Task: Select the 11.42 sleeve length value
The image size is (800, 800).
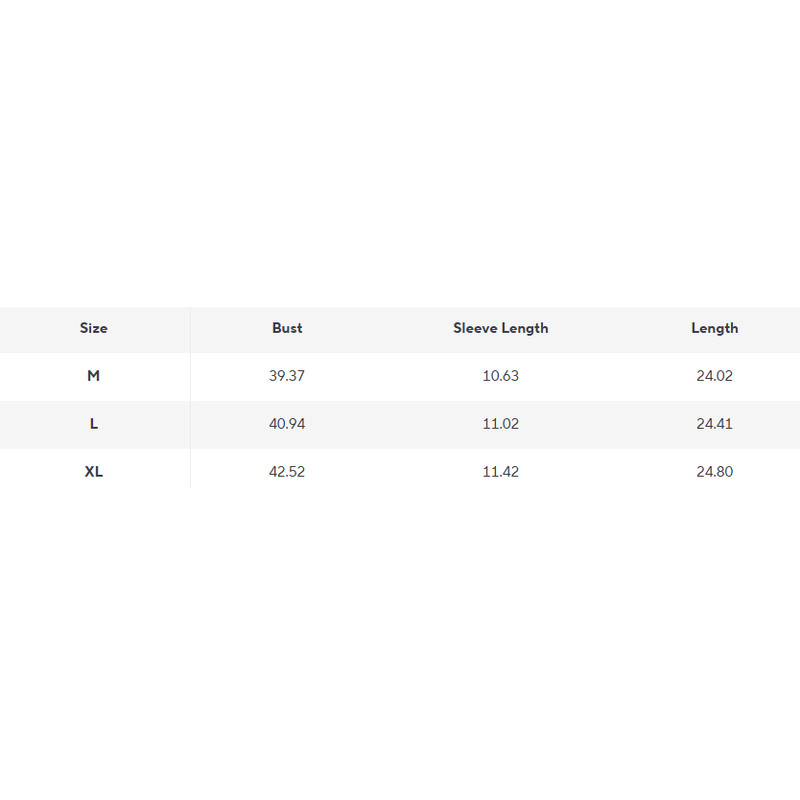Action: coord(500,472)
